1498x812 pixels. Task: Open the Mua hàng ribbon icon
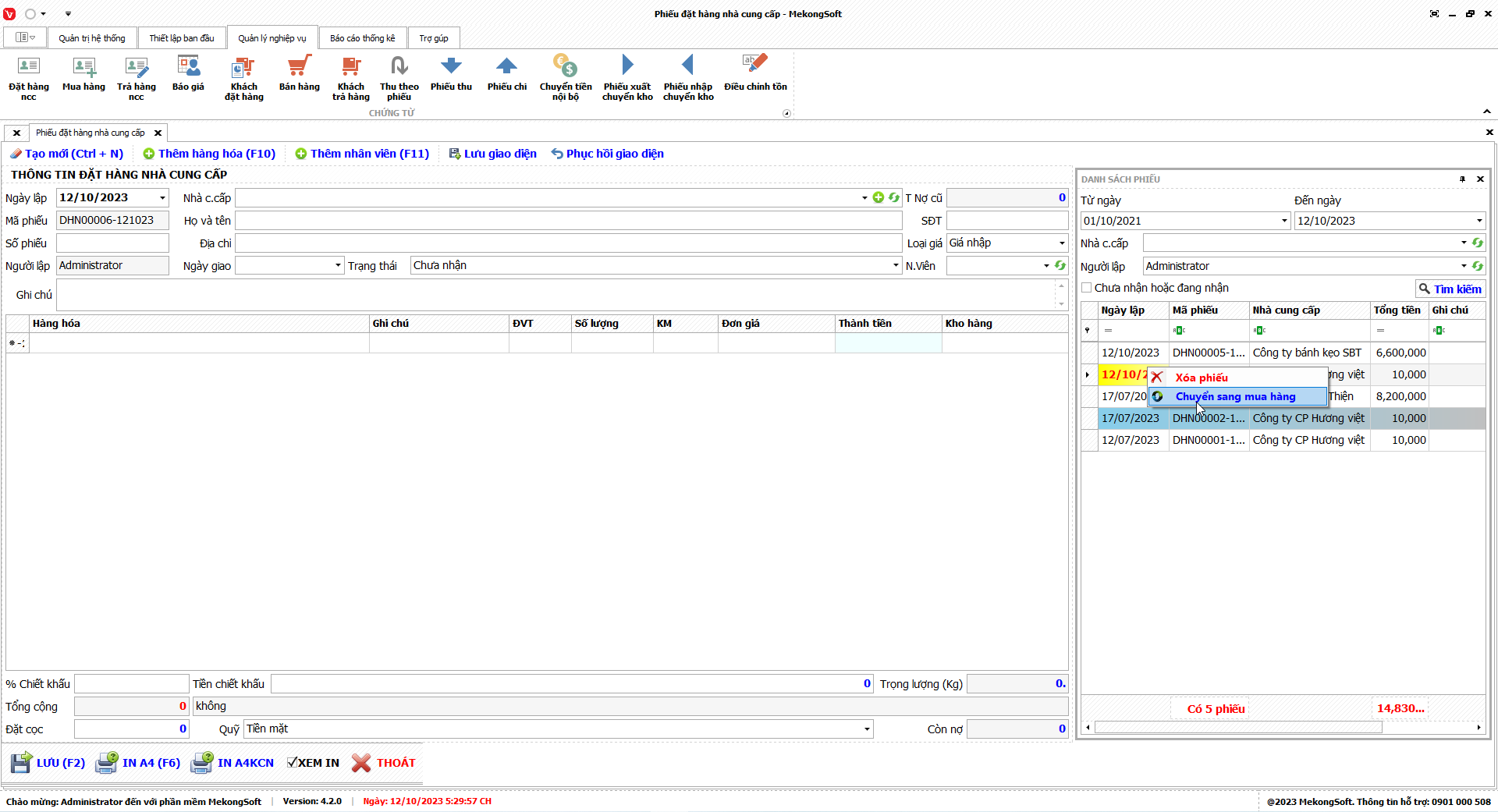[83, 75]
